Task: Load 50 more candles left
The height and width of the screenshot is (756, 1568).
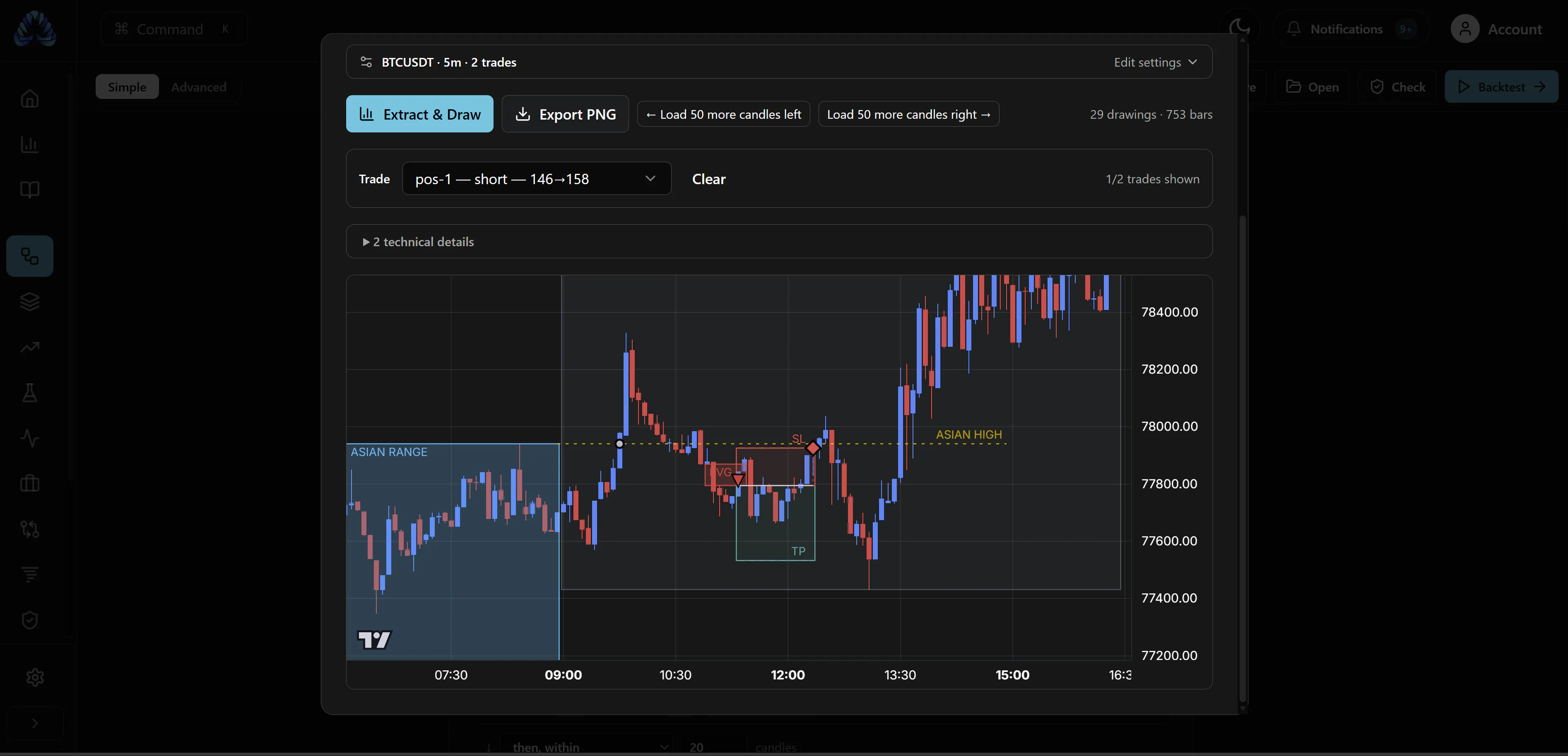Action: [x=723, y=114]
